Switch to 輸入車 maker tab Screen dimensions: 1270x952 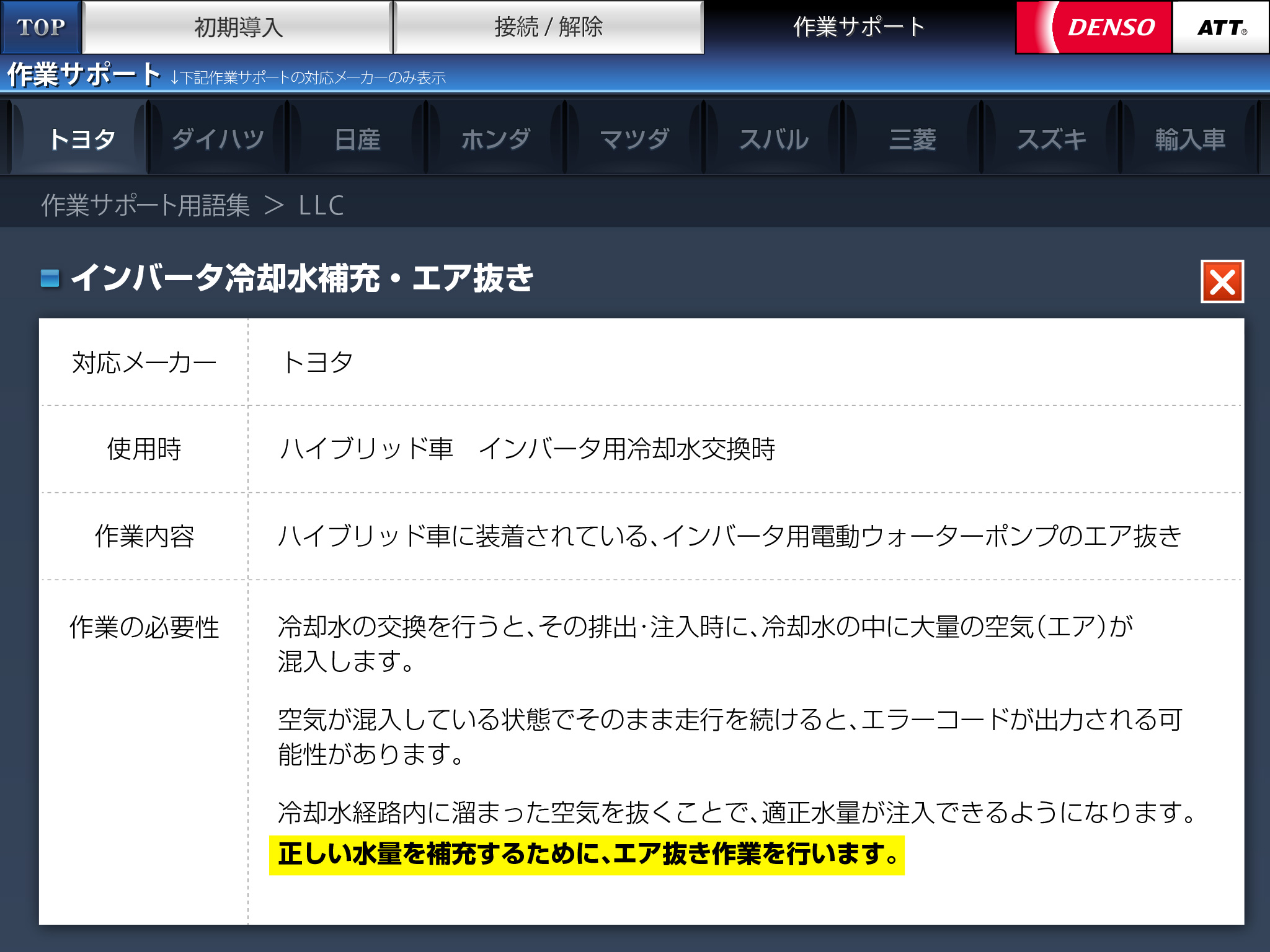[x=1190, y=139]
